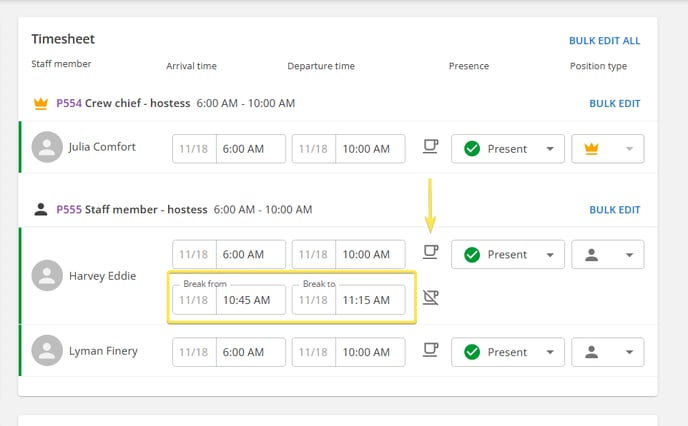Click Julia Comfort's avatar
The height and width of the screenshot is (426, 688).
47,147
